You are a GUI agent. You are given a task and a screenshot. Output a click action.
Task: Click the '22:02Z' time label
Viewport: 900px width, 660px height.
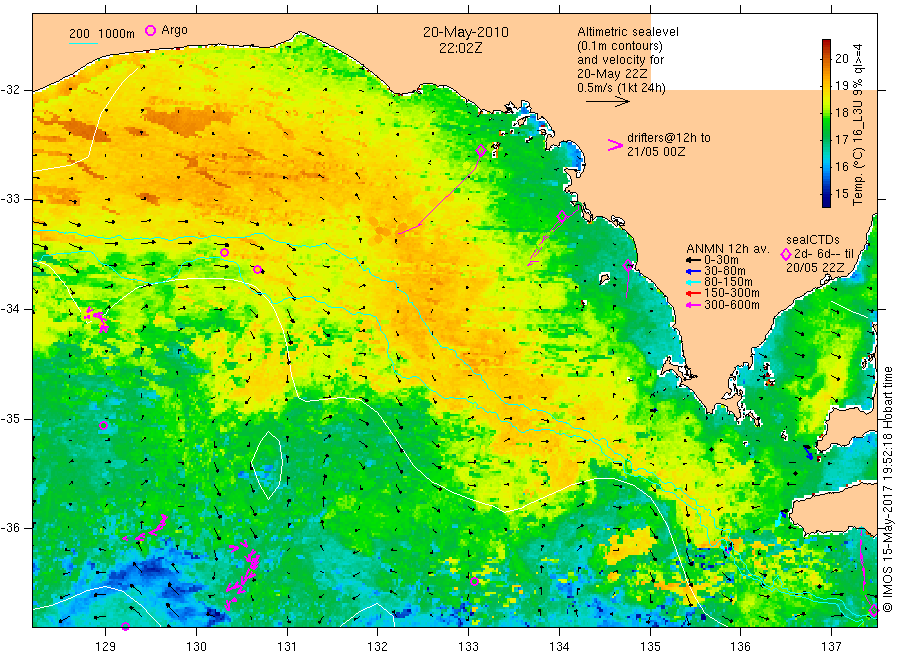coord(460,48)
